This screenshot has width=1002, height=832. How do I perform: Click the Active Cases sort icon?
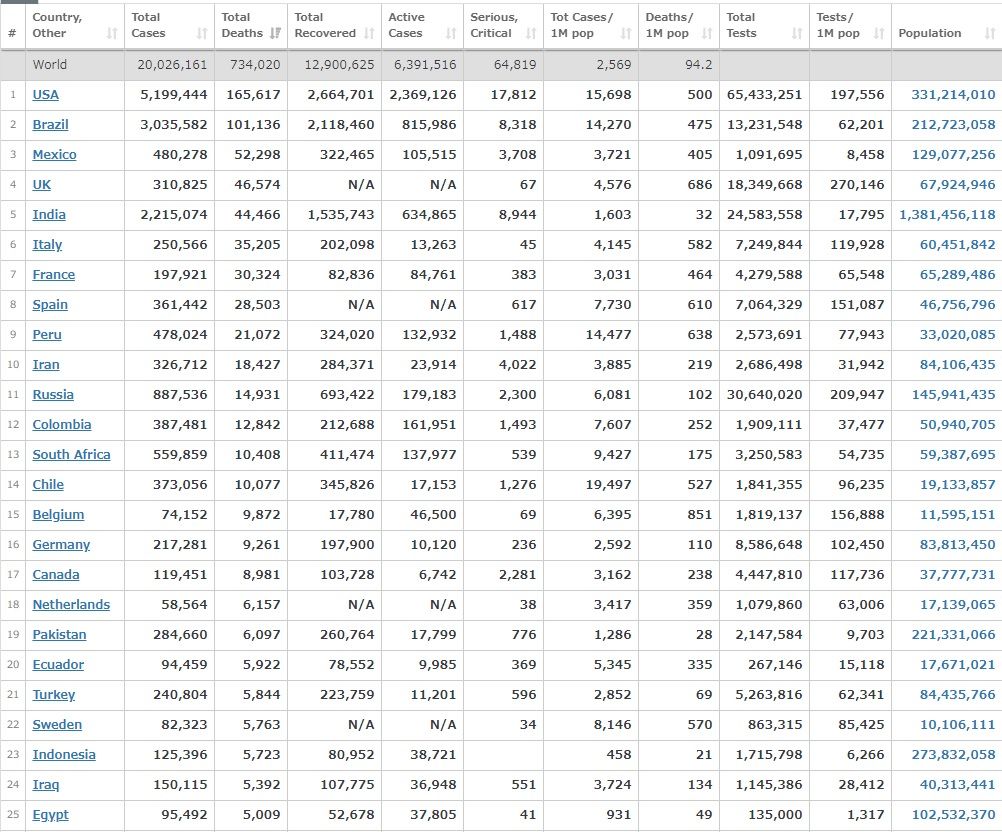click(450, 34)
